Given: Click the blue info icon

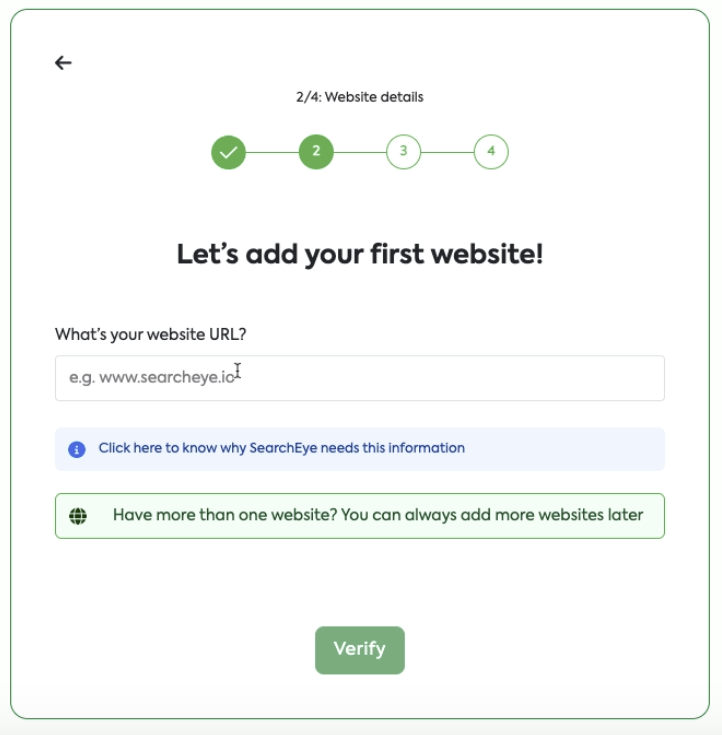Looking at the screenshot, I should (77, 449).
